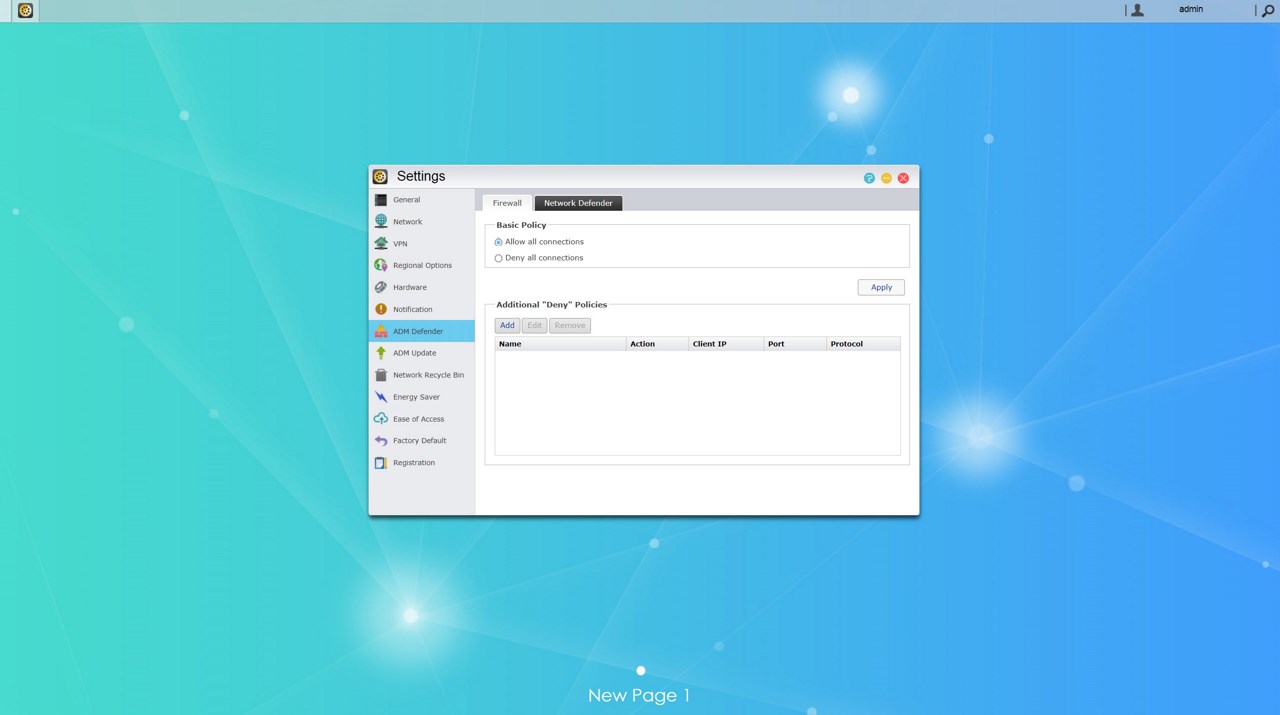Click the Energy Saver icon
The image size is (1280, 715).
[380, 397]
